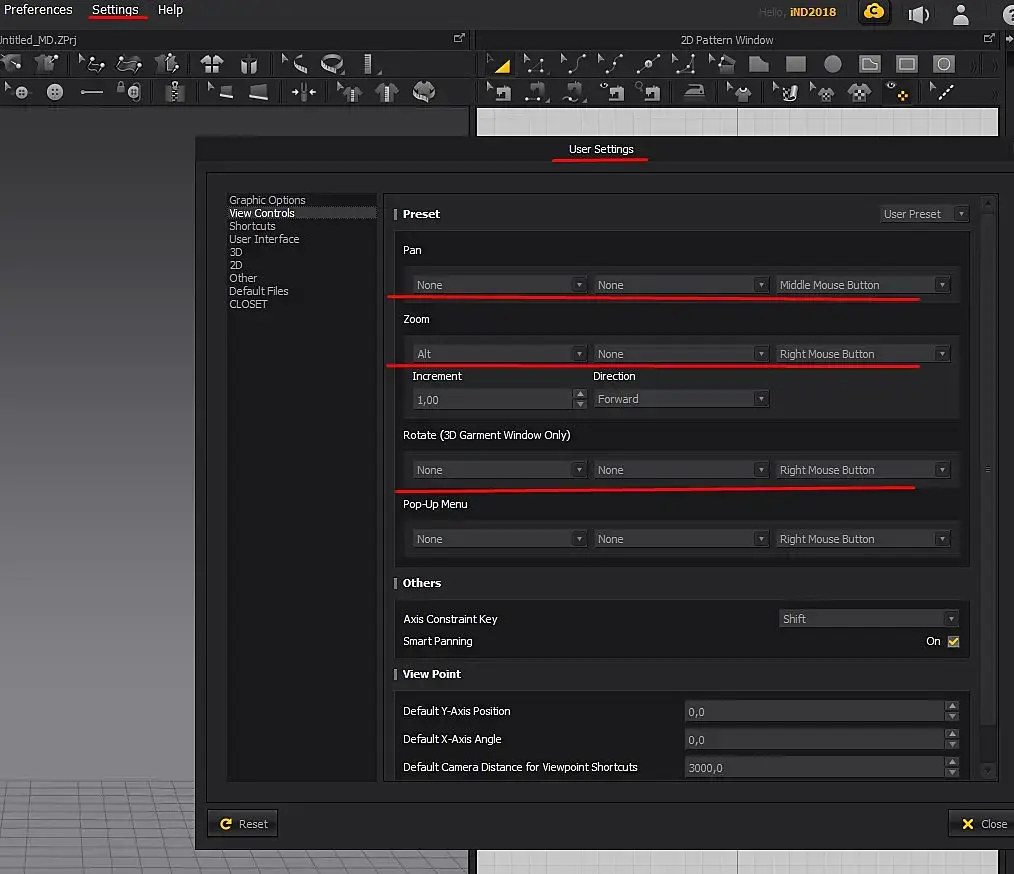Image resolution: width=1014 pixels, height=874 pixels.
Task: Open the yellow cloud account icon
Action: click(x=874, y=12)
